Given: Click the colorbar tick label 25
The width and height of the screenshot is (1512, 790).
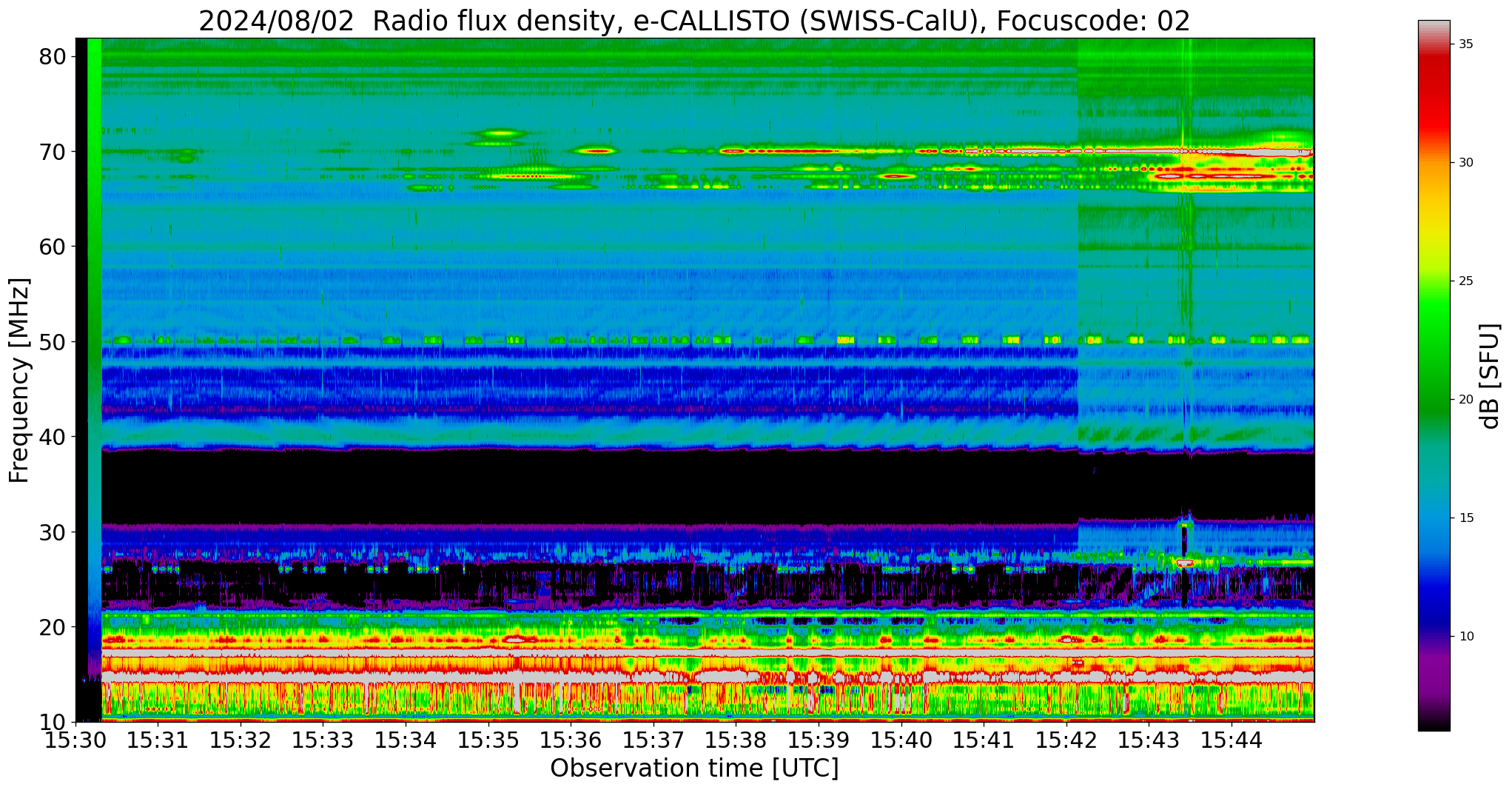Looking at the screenshot, I should 1465,281.
